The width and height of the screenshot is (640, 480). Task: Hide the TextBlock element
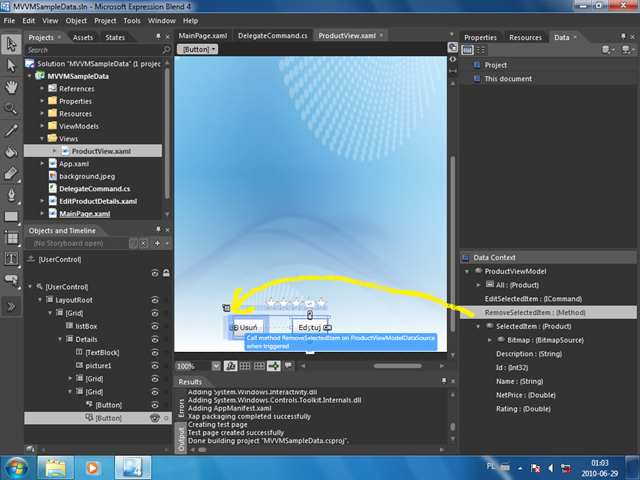155,352
